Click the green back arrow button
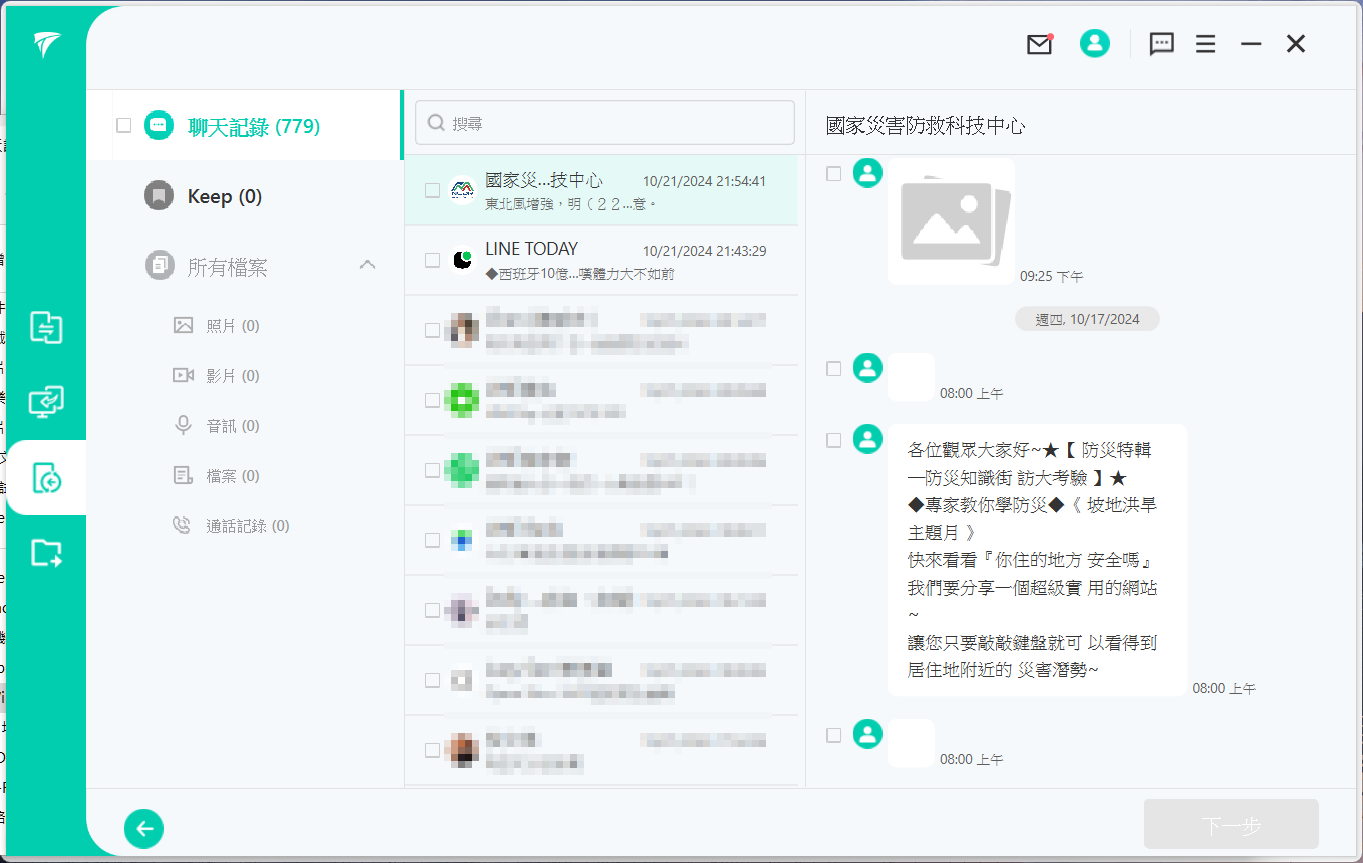Screen dimensions: 1363x863 144,828
